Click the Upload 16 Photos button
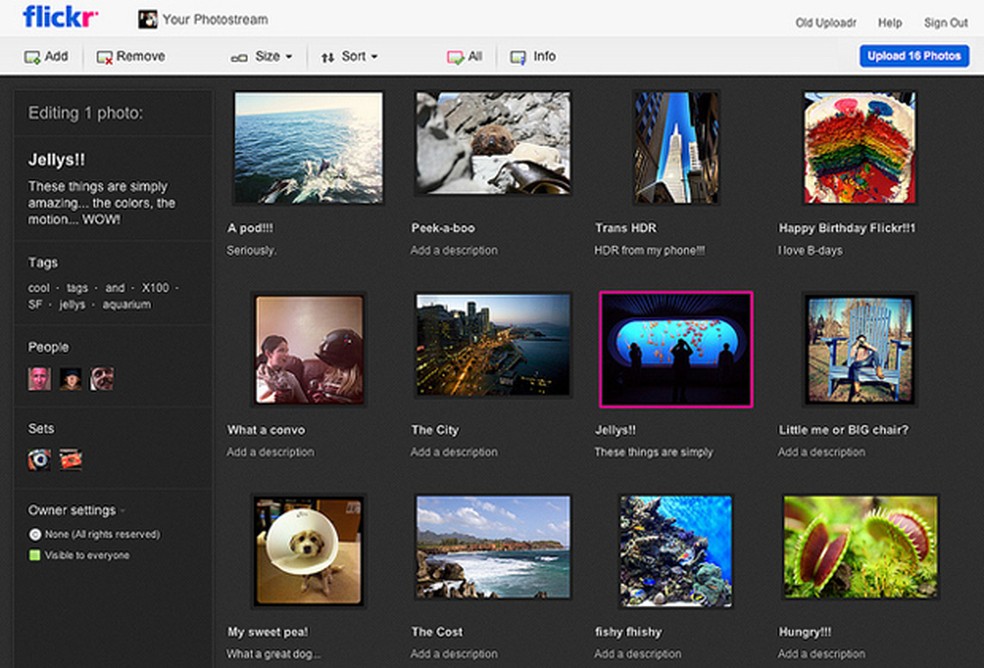 (914, 56)
